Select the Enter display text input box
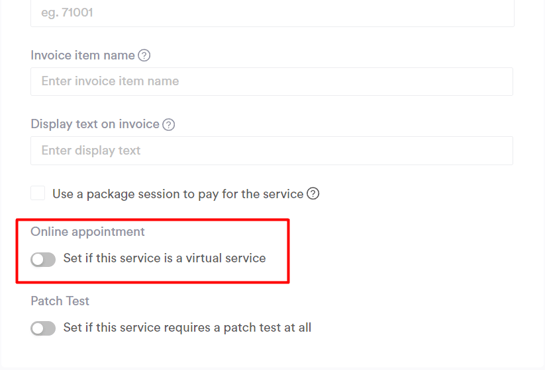Viewport: 545px width, 370px height. click(271, 150)
